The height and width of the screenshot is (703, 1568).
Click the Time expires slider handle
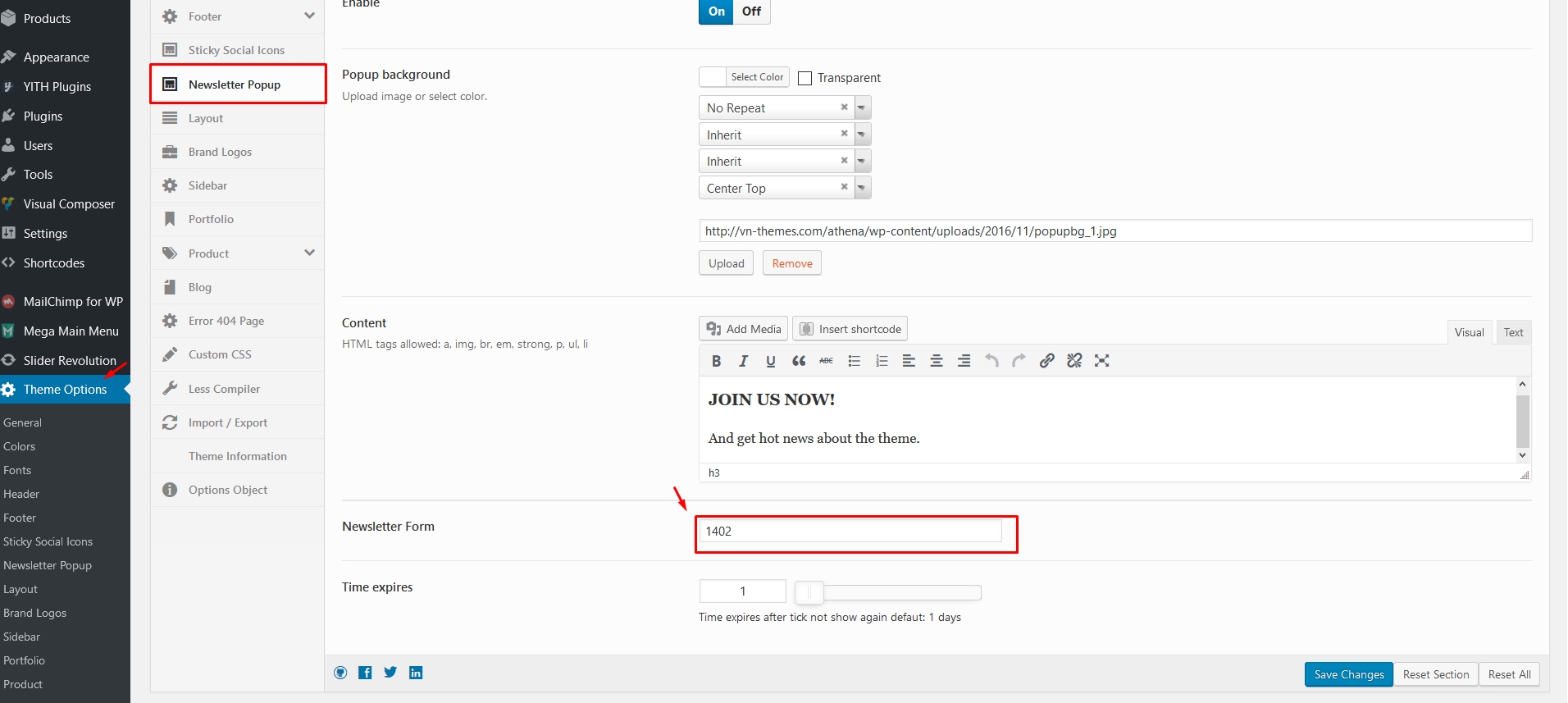tap(809, 592)
